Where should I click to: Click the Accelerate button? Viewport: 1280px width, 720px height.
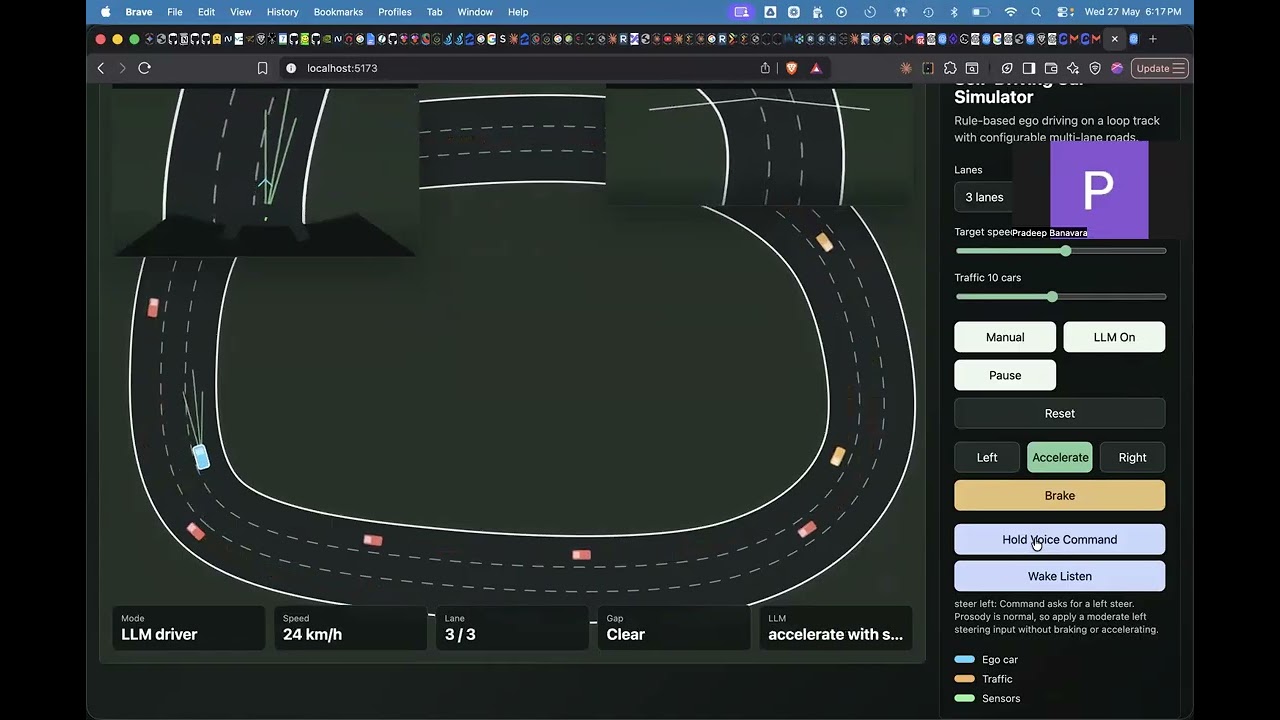coord(1060,457)
